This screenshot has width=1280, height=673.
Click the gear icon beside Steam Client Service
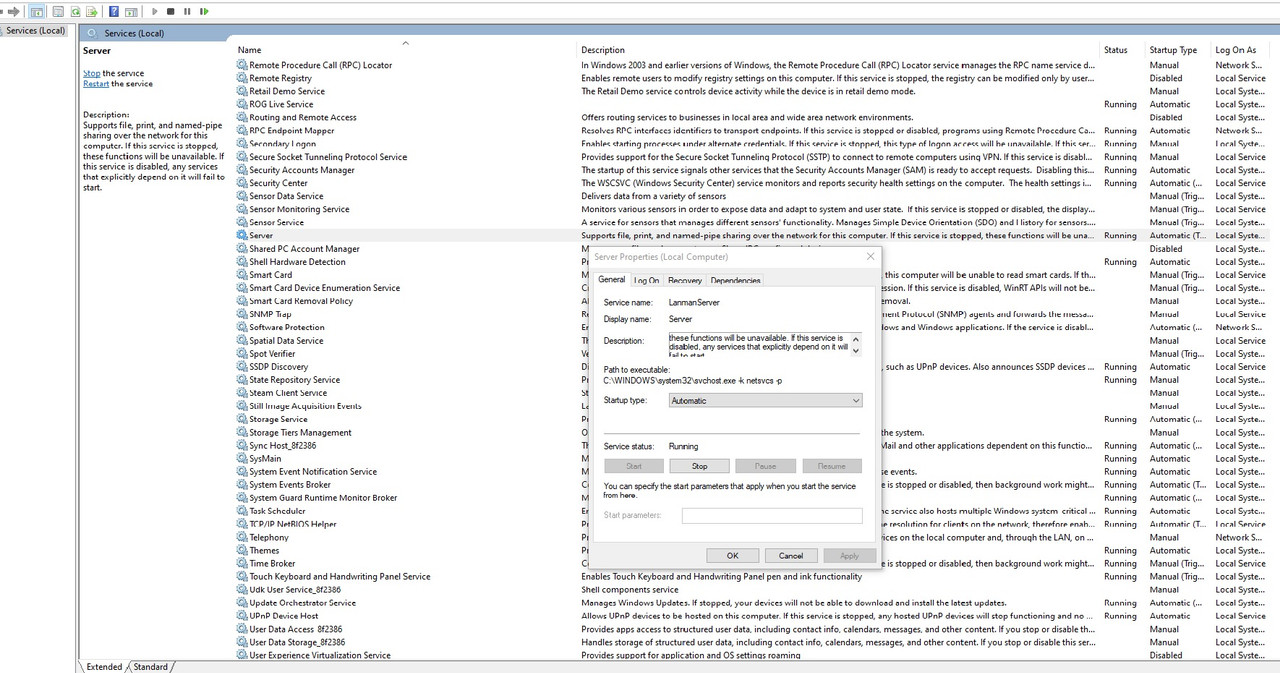coord(242,393)
